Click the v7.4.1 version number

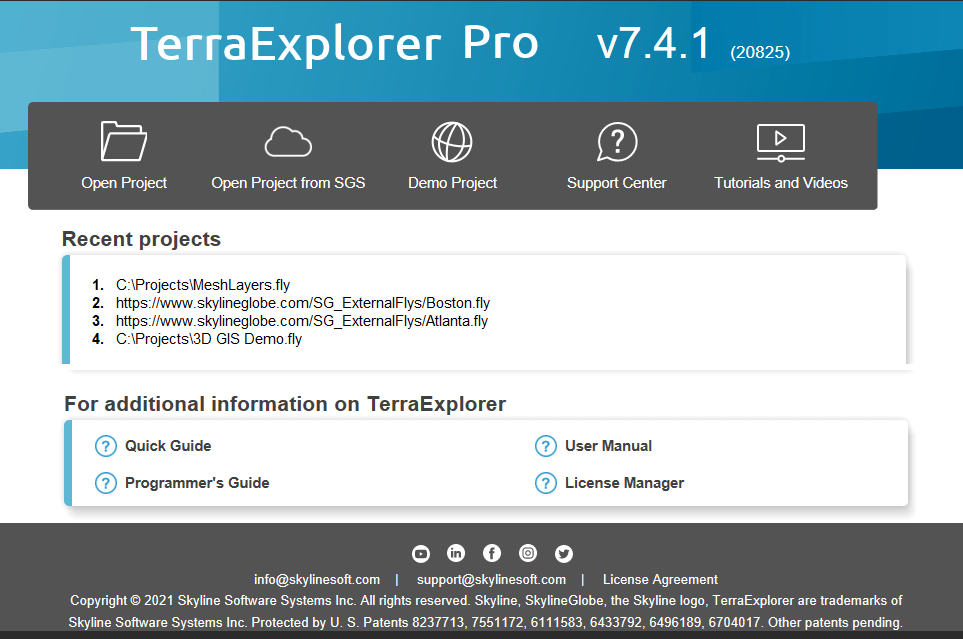[x=653, y=44]
